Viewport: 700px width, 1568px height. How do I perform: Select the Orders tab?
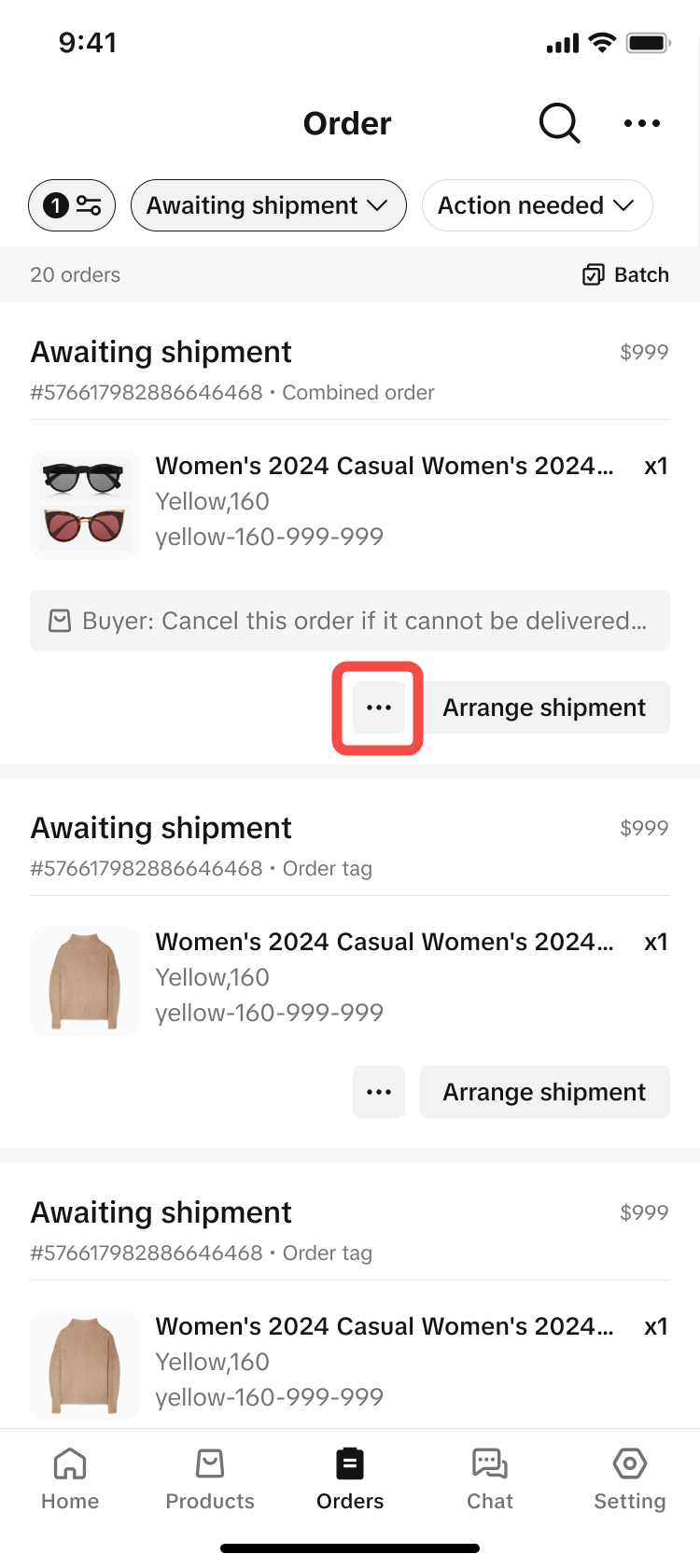350,1479
